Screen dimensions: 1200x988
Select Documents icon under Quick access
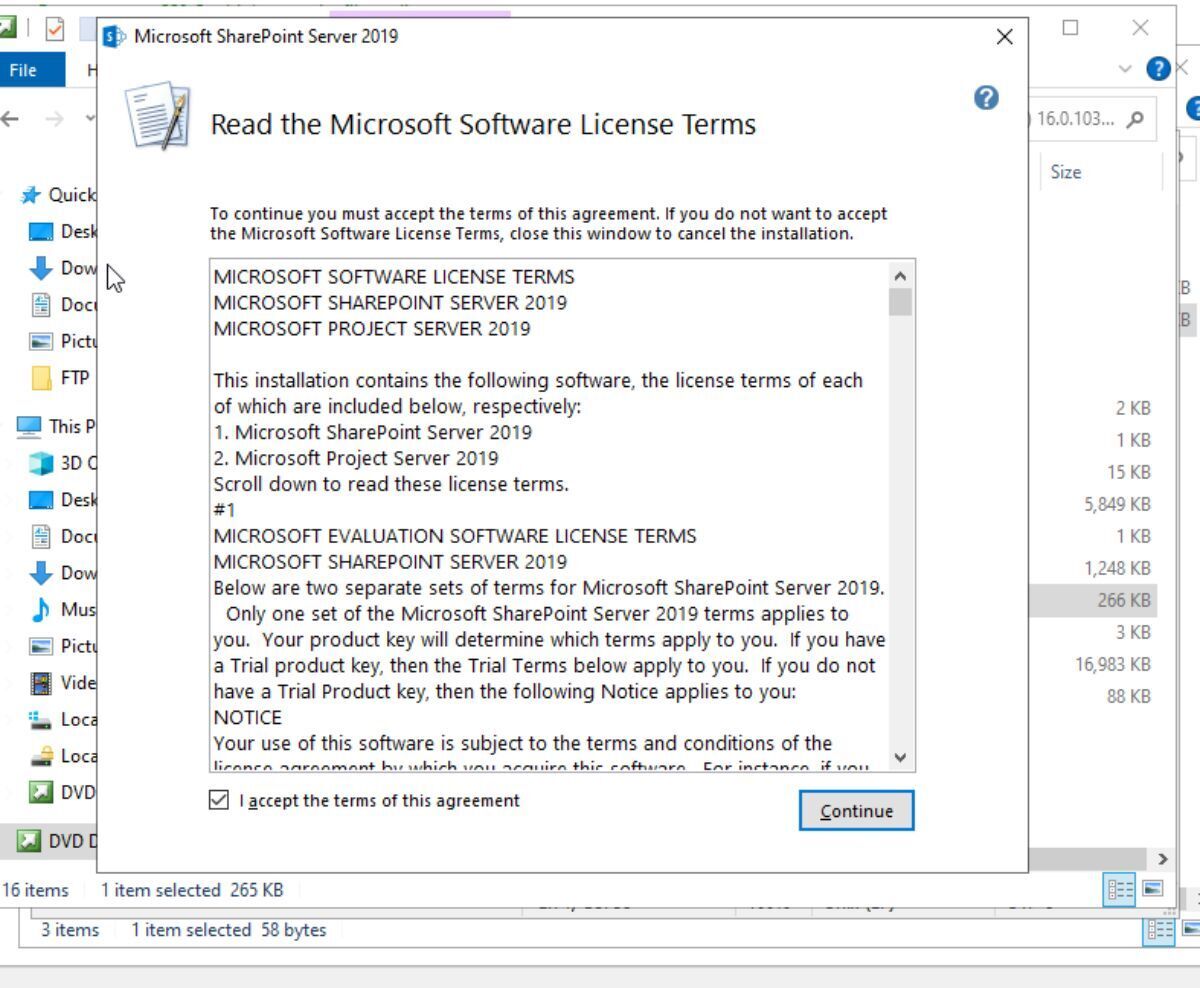coord(41,304)
